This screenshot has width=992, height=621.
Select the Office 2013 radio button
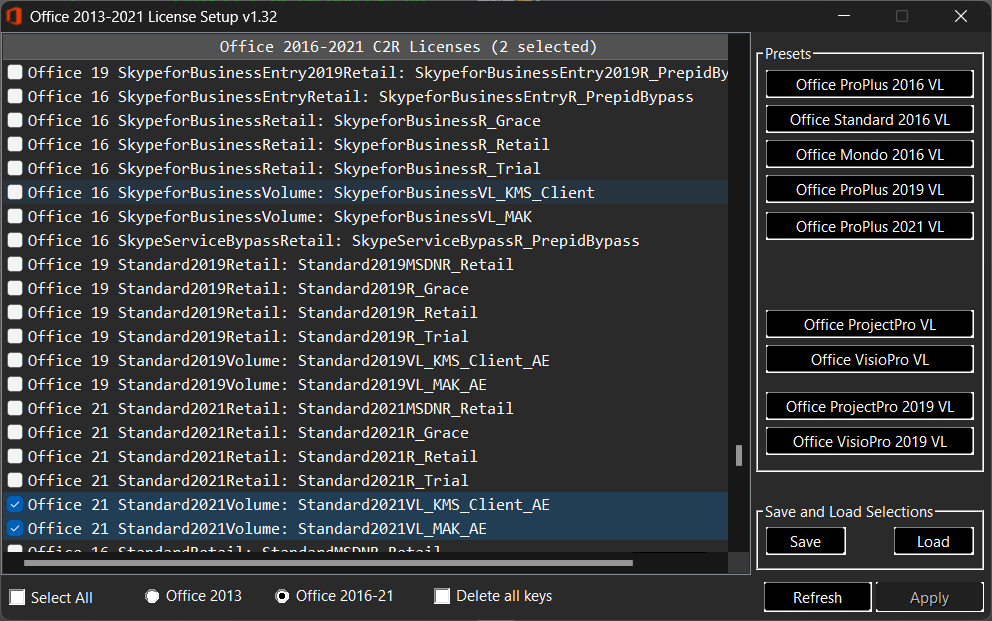click(152, 596)
